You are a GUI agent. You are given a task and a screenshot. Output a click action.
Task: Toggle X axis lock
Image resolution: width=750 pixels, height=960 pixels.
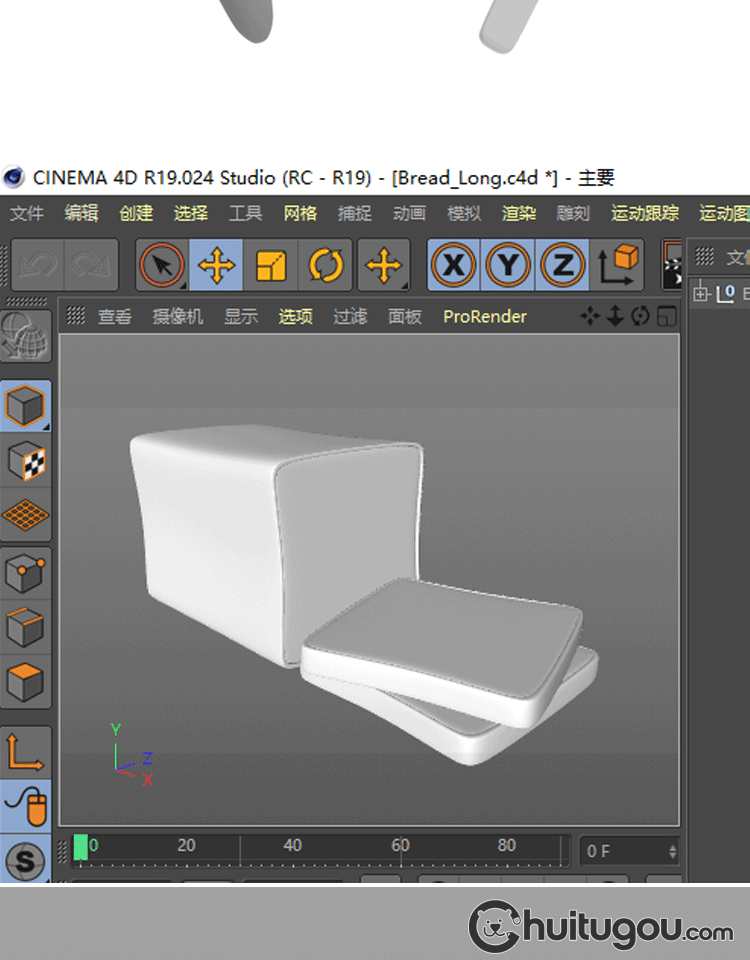coord(454,265)
